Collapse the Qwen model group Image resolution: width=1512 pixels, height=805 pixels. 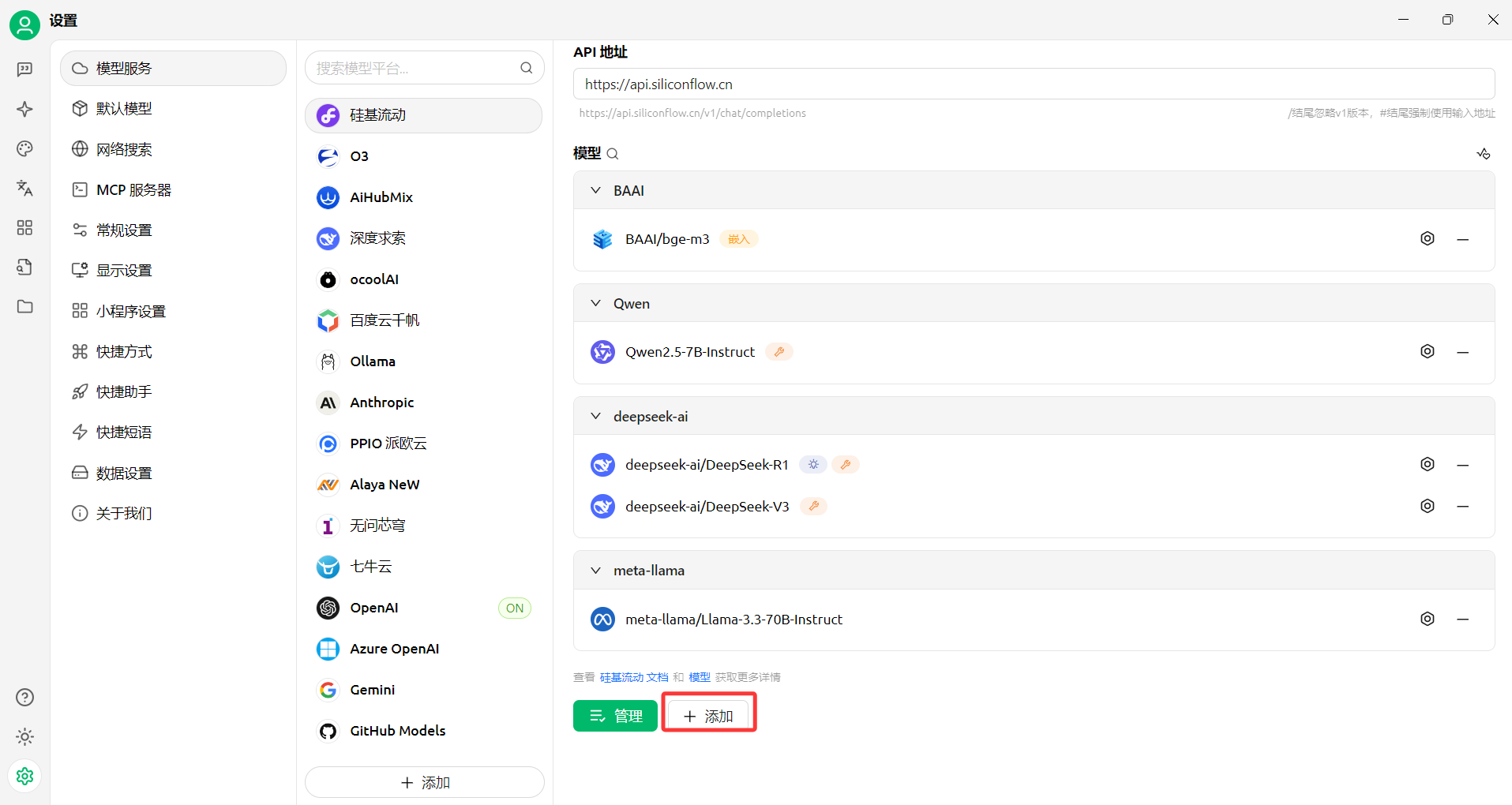pos(596,303)
